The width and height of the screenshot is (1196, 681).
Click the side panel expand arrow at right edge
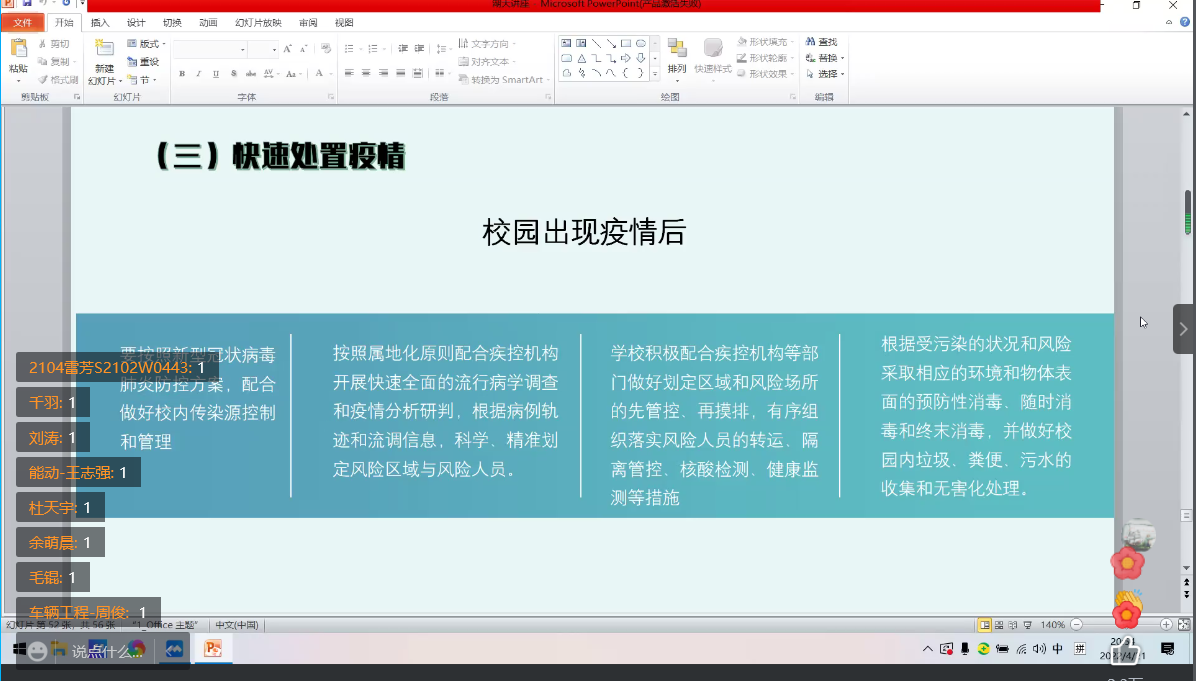point(1184,329)
